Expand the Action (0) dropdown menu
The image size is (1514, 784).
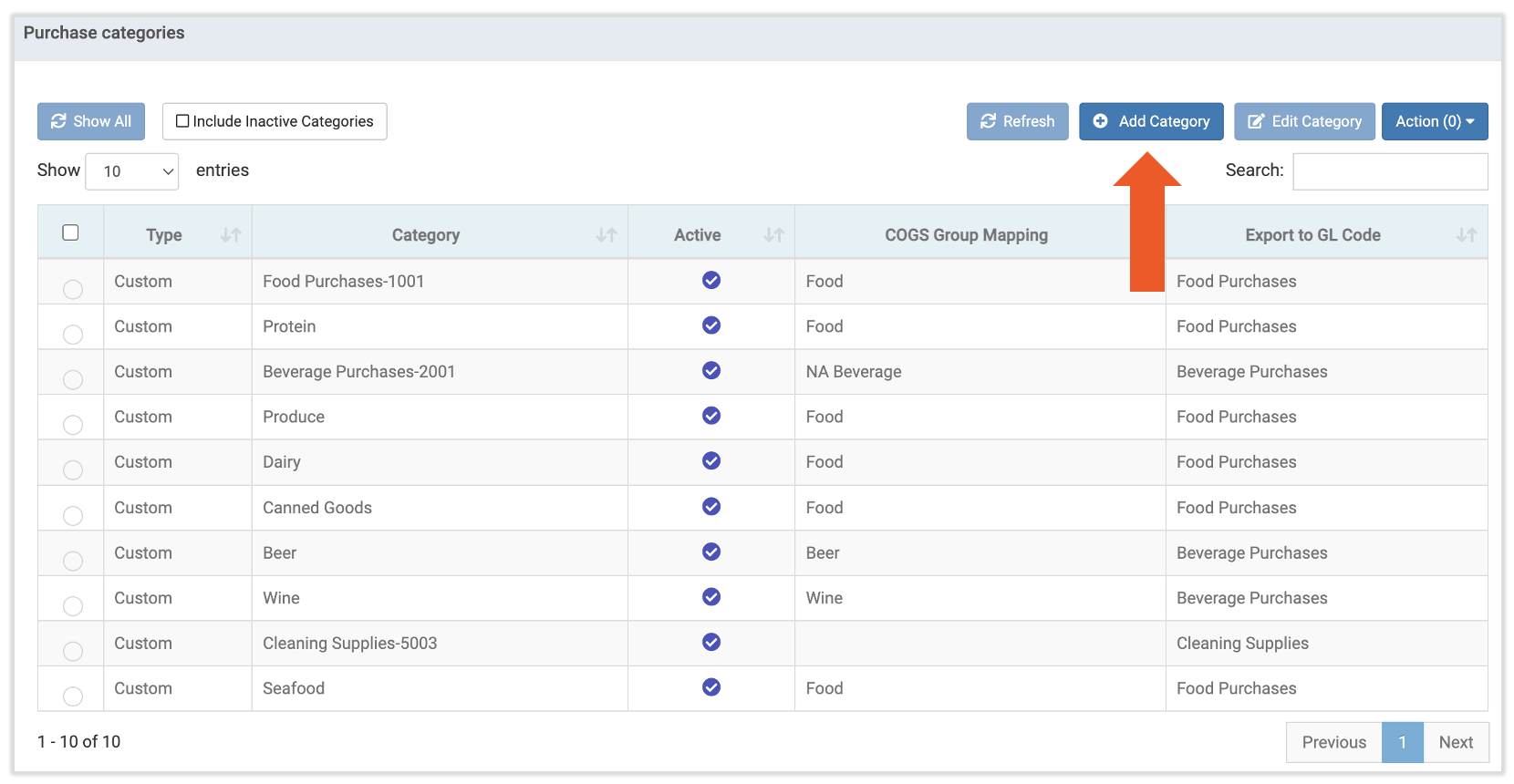tap(1434, 121)
